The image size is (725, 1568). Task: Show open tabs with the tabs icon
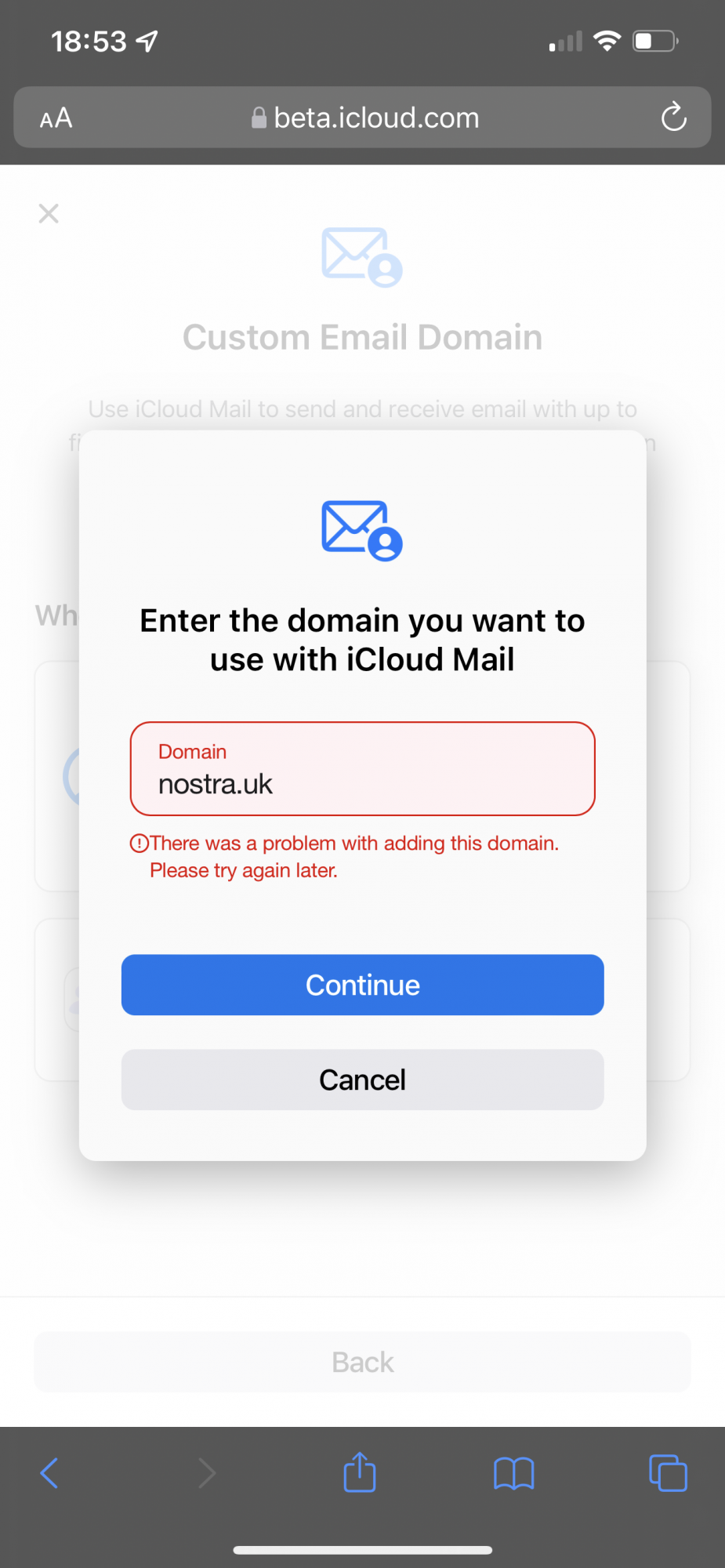(669, 1473)
